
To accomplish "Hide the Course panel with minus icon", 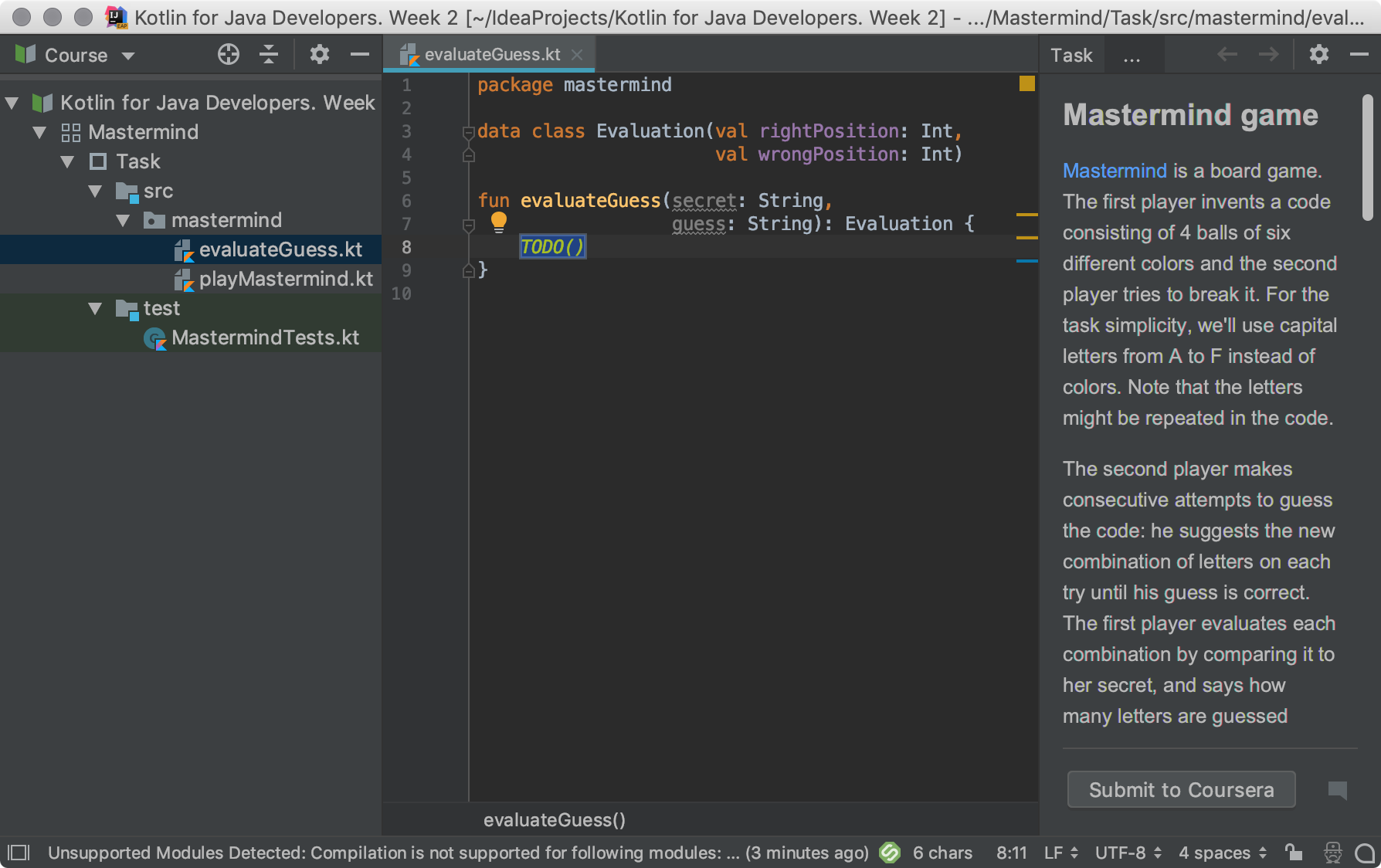I will click(x=360, y=54).
